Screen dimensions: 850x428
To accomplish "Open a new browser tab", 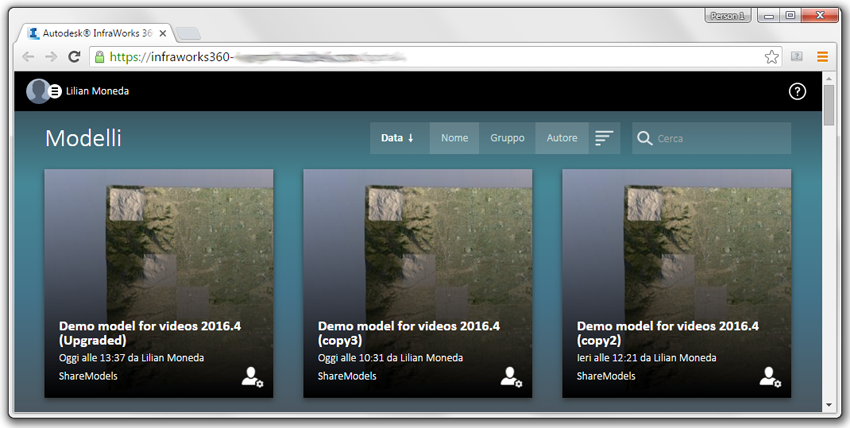I will (x=189, y=34).
